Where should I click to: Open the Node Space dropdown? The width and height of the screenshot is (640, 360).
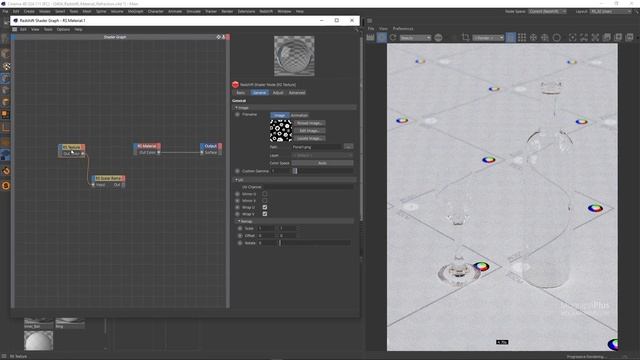tap(547, 11)
